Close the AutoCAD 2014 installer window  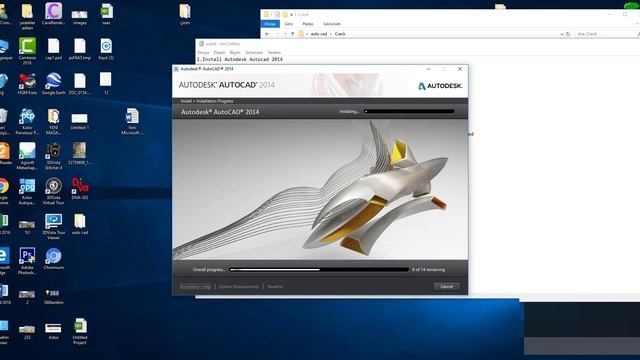point(460,69)
